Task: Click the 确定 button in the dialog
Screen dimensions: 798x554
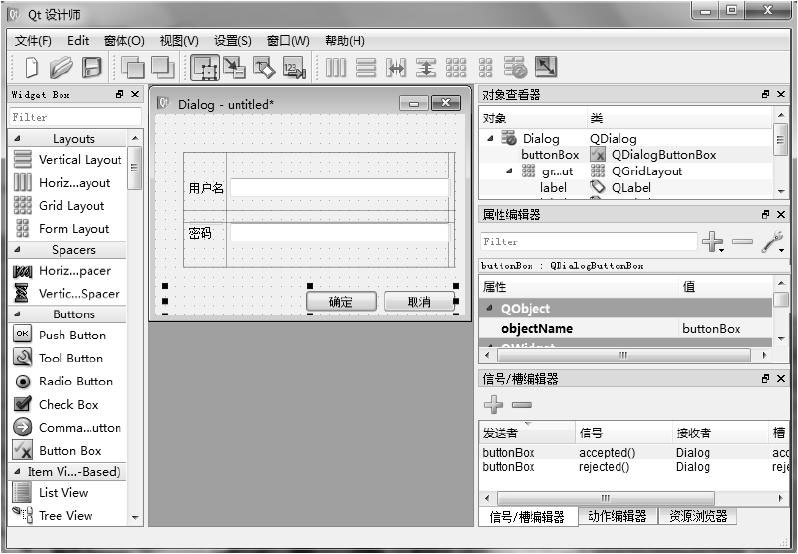Action: 340,302
